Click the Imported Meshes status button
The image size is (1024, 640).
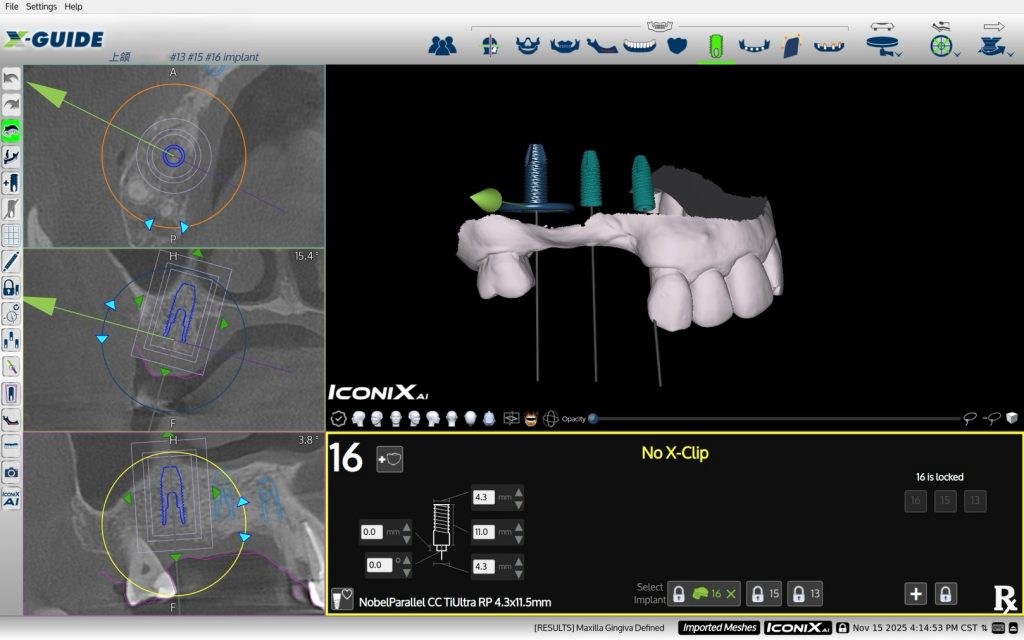pos(718,628)
